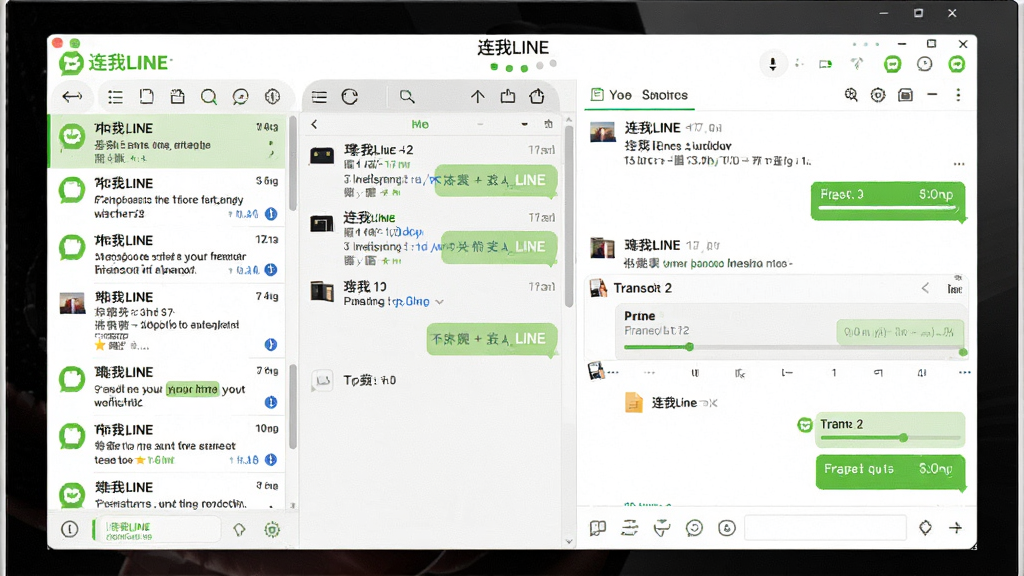Click the Trame 2 progress slider handle
This screenshot has height=576, width=1024.
[x=903, y=438]
